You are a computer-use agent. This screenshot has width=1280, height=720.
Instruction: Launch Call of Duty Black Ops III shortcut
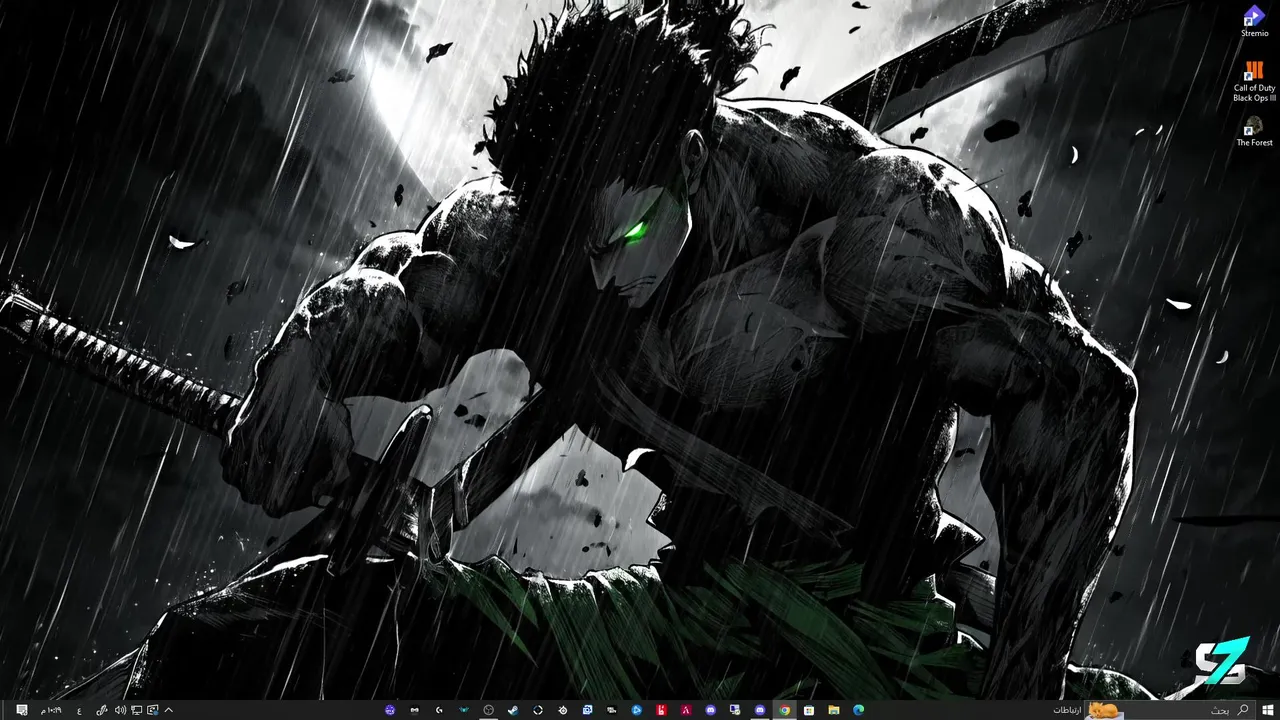pyautogui.click(x=1254, y=81)
